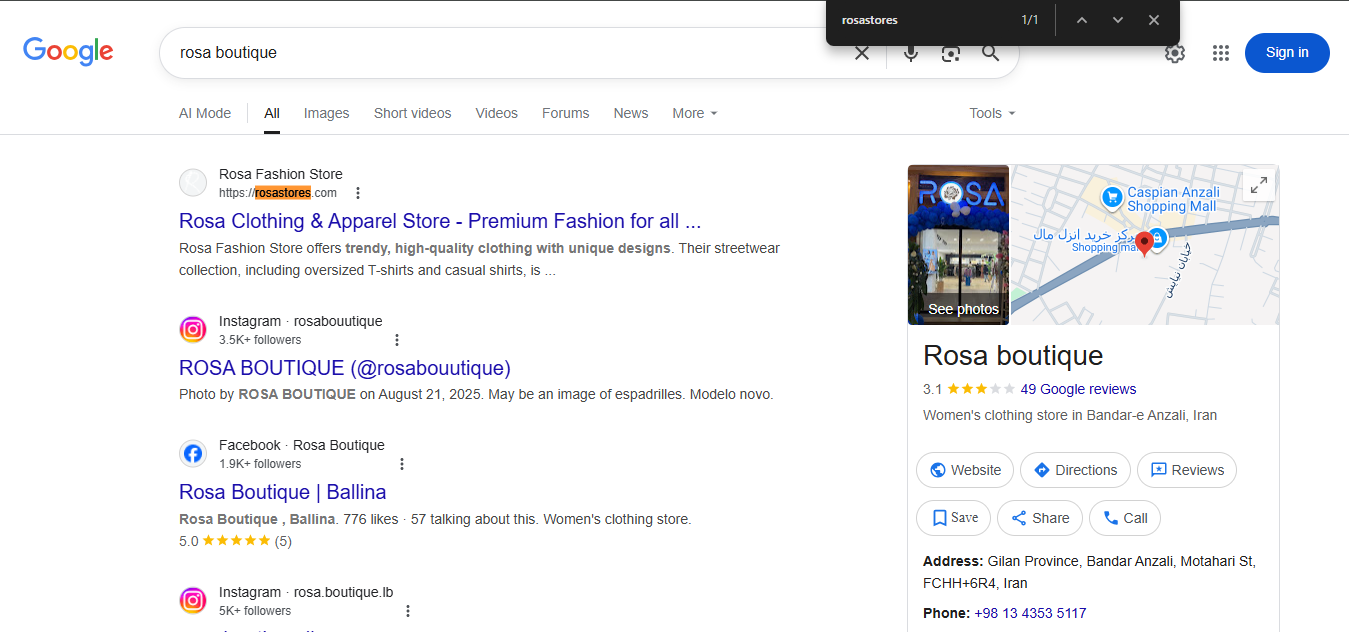
Task: Switch to the Images tab
Action: [x=326, y=113]
